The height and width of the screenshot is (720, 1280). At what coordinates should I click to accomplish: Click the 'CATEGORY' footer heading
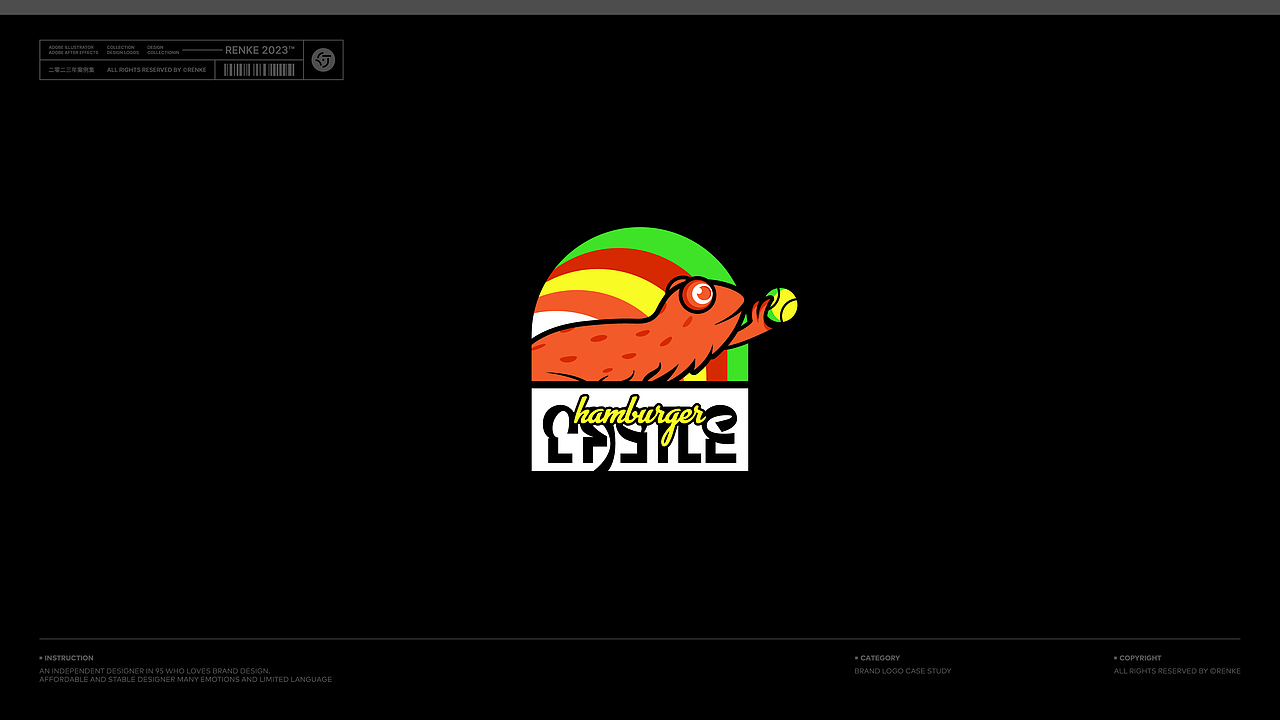880,658
